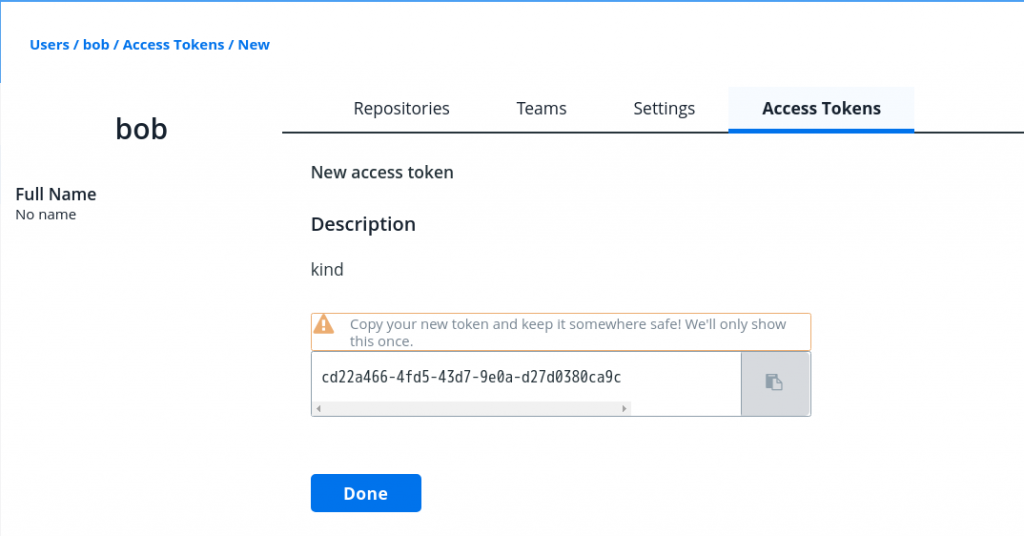1024x536 pixels.
Task: Click the New breadcrumb link
Action: (253, 44)
